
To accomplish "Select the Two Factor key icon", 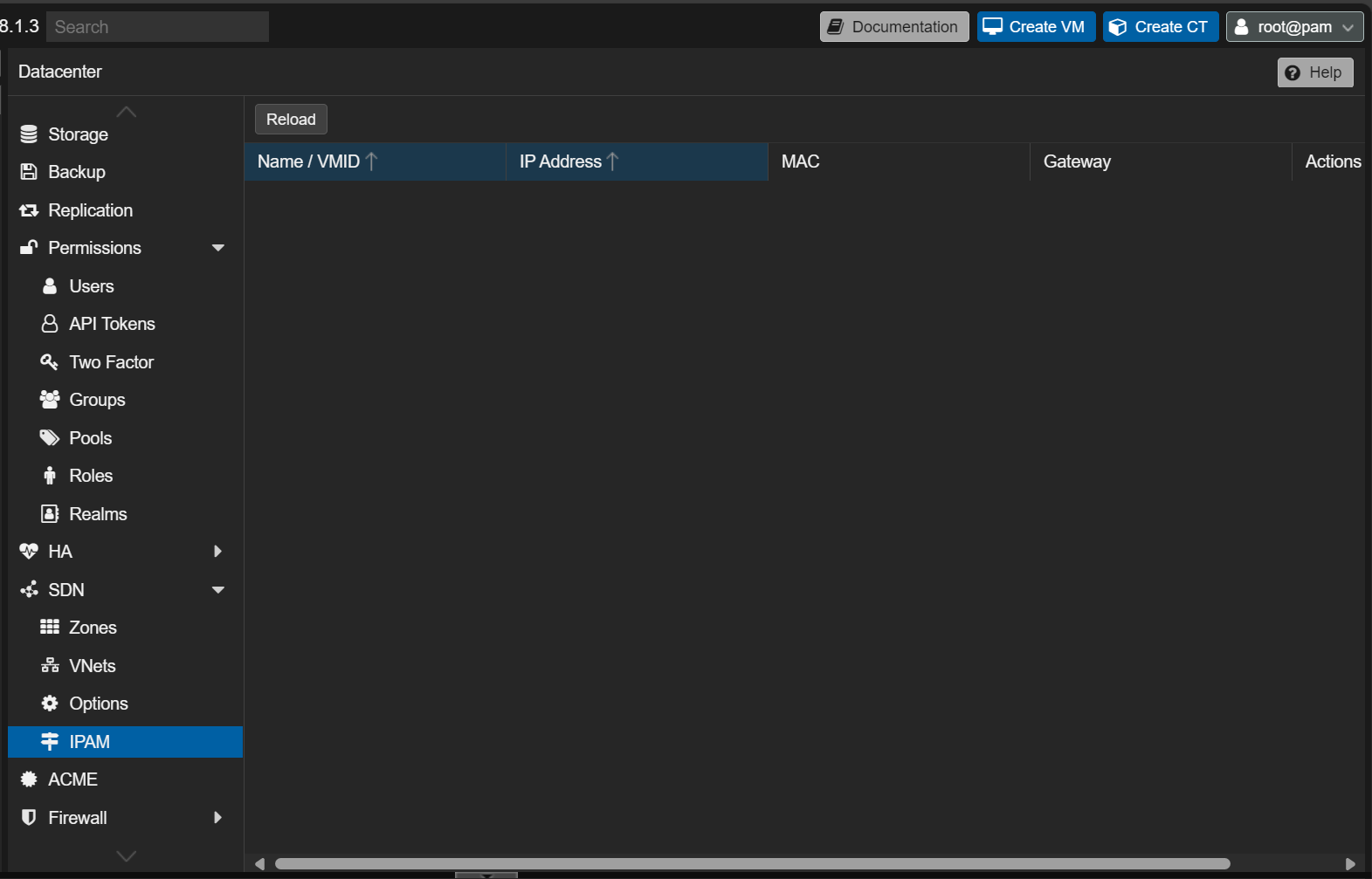I will [x=50, y=362].
